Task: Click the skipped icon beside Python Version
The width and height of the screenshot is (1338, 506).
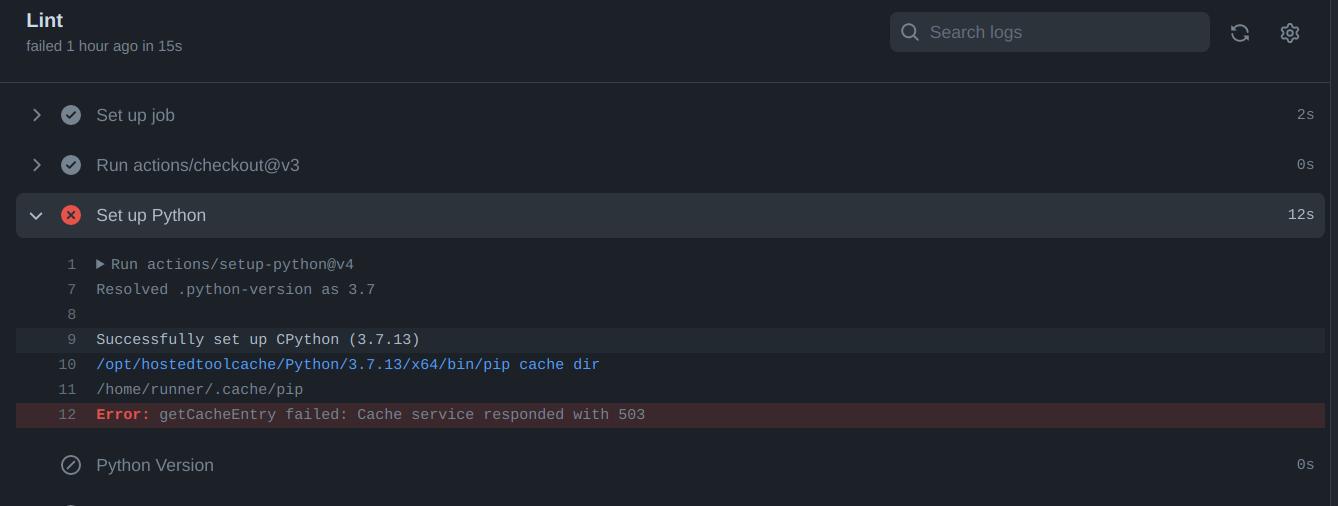Action: pyautogui.click(x=71, y=465)
